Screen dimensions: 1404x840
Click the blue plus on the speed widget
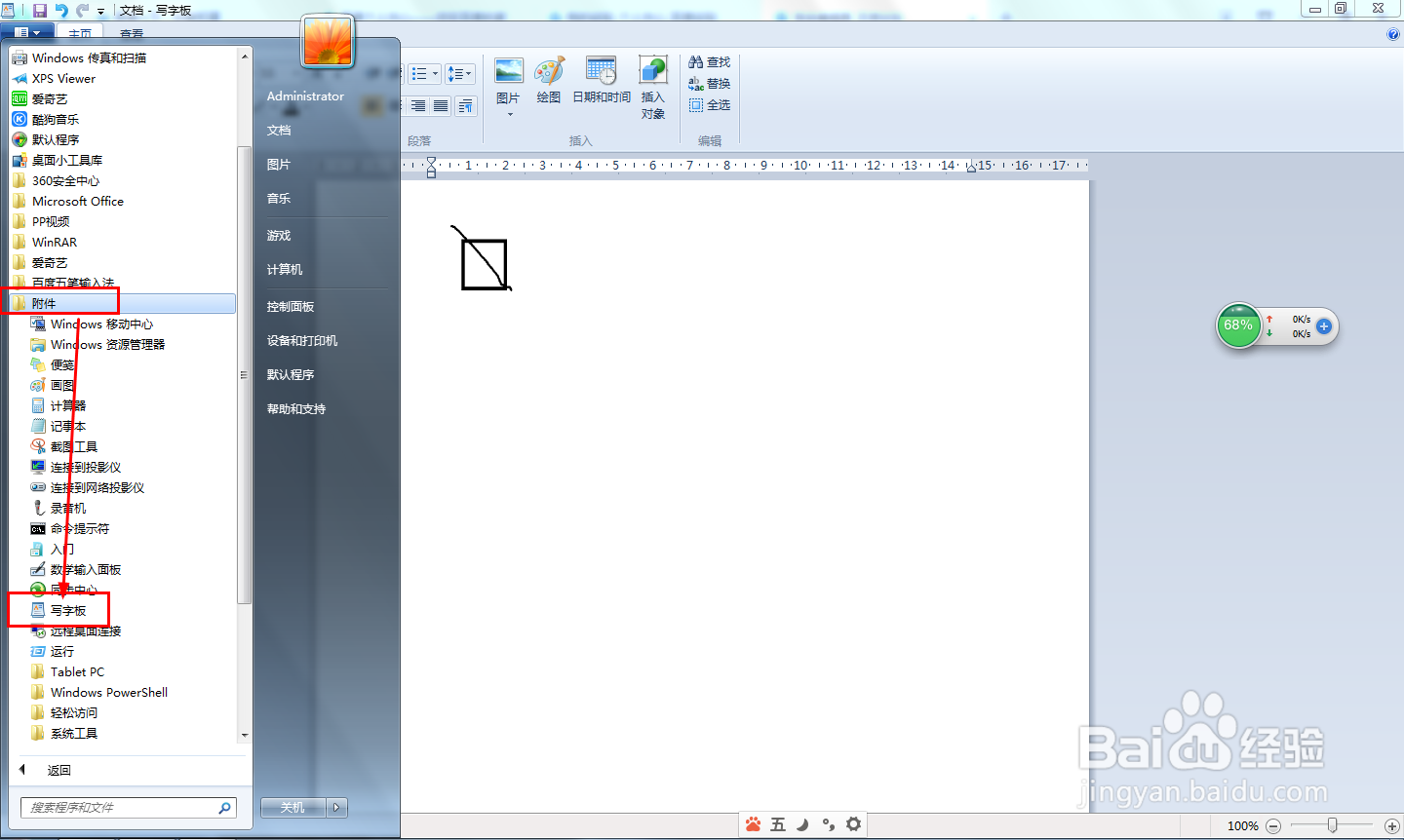pyautogui.click(x=1324, y=326)
